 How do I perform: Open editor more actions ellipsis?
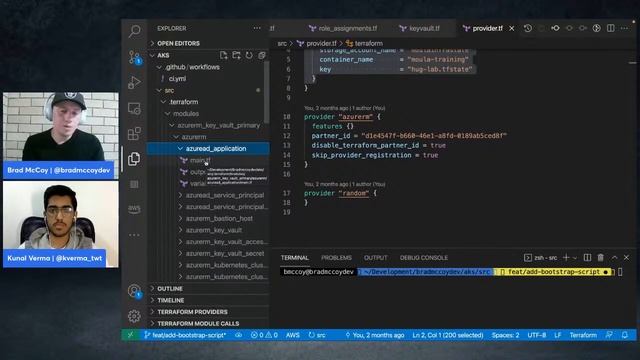[624, 28]
